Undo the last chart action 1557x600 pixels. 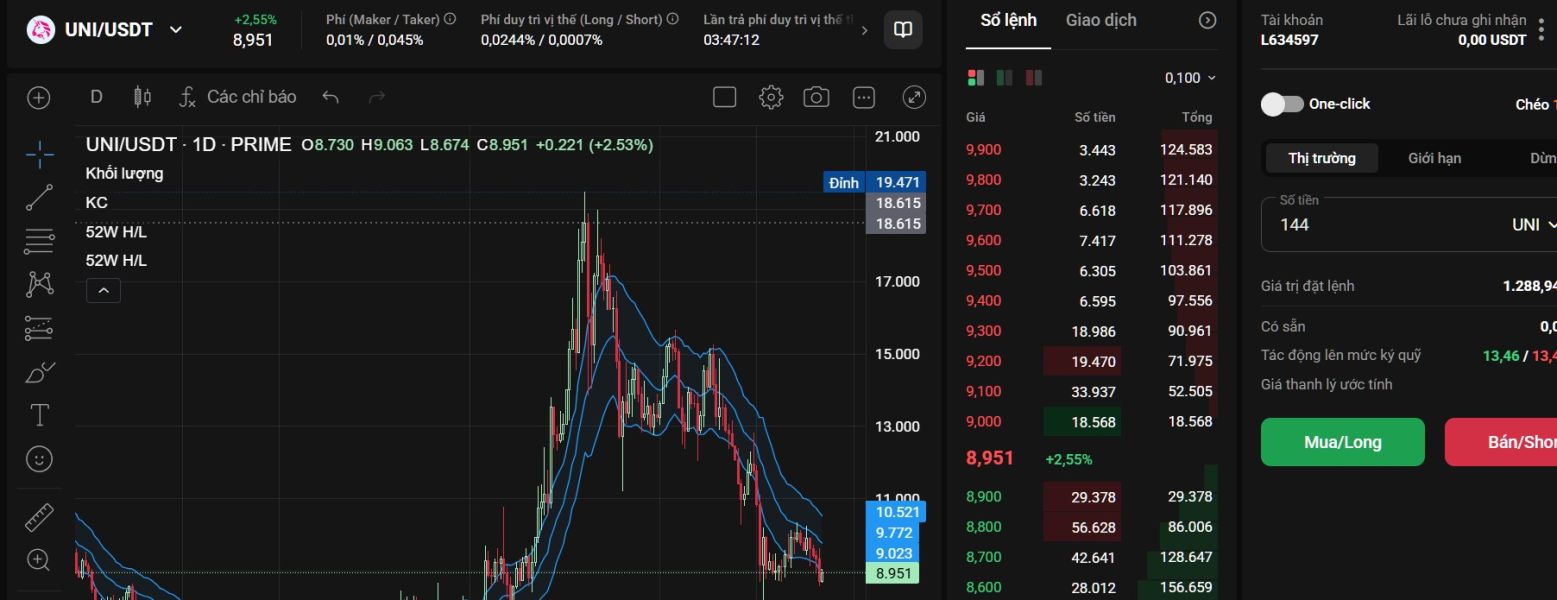(331, 97)
